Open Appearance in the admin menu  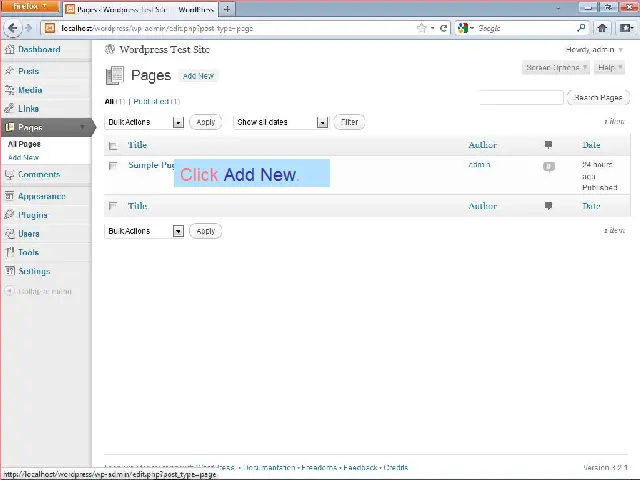tap(42, 196)
